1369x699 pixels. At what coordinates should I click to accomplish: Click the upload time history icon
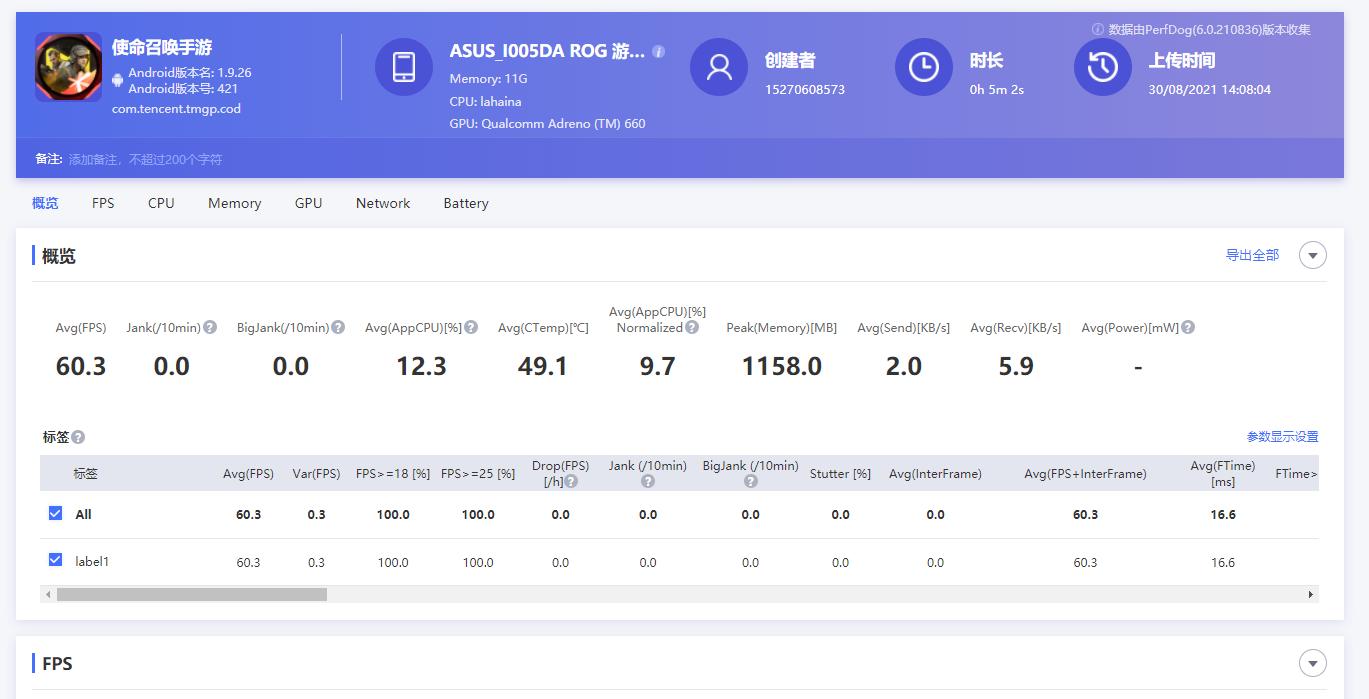coord(1102,67)
